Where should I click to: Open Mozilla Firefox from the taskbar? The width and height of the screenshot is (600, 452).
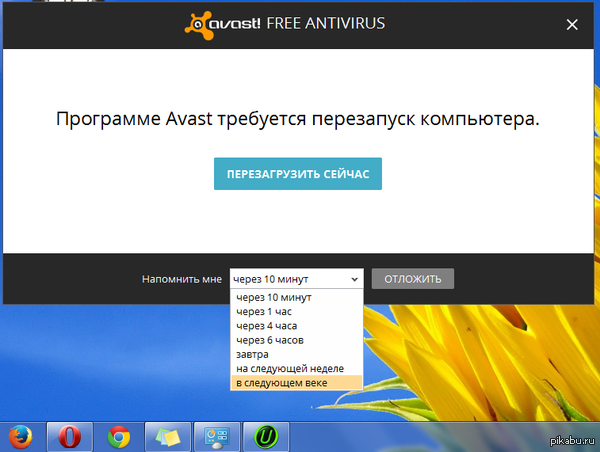click(21, 436)
